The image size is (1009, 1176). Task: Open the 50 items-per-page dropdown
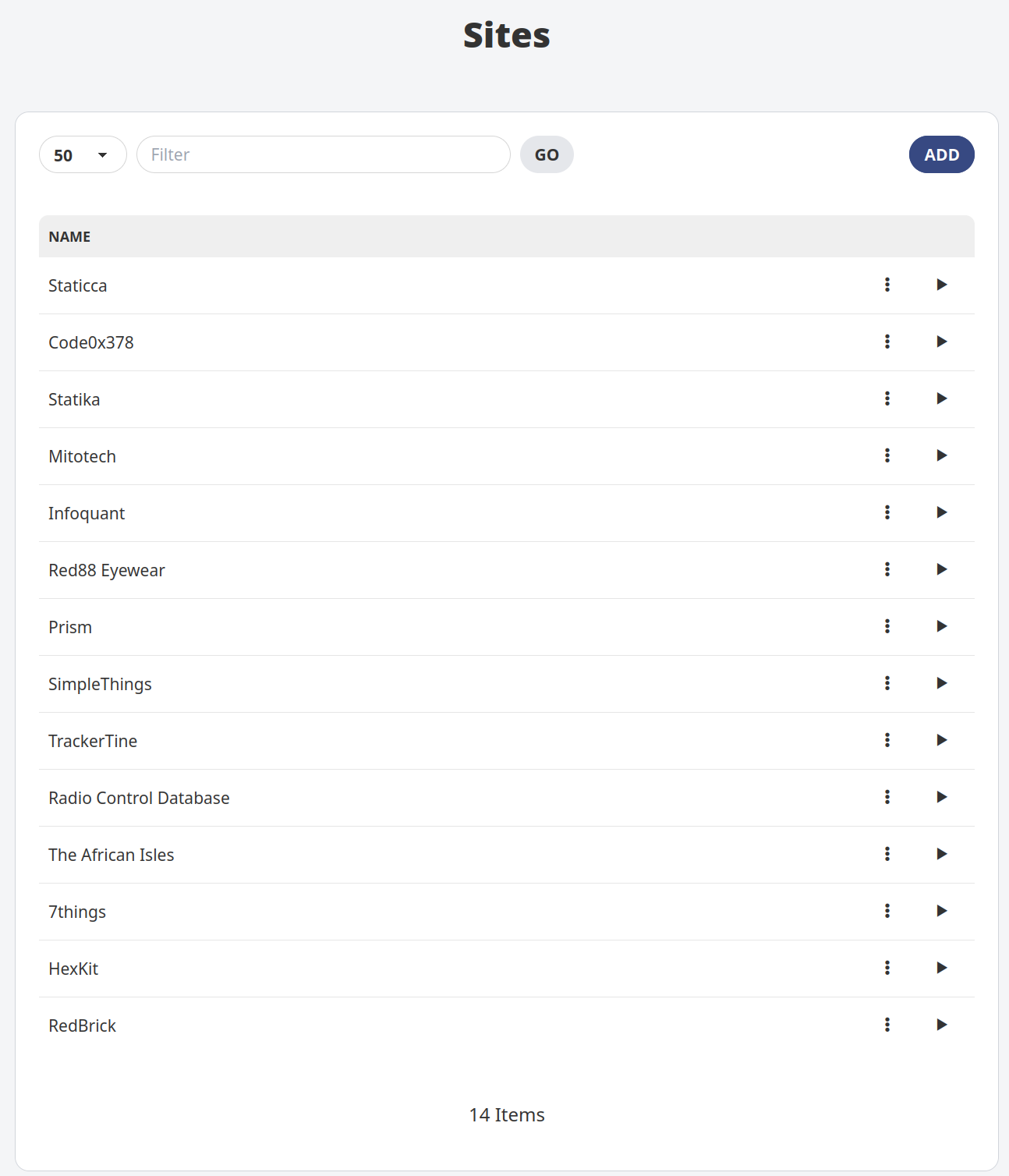83,154
